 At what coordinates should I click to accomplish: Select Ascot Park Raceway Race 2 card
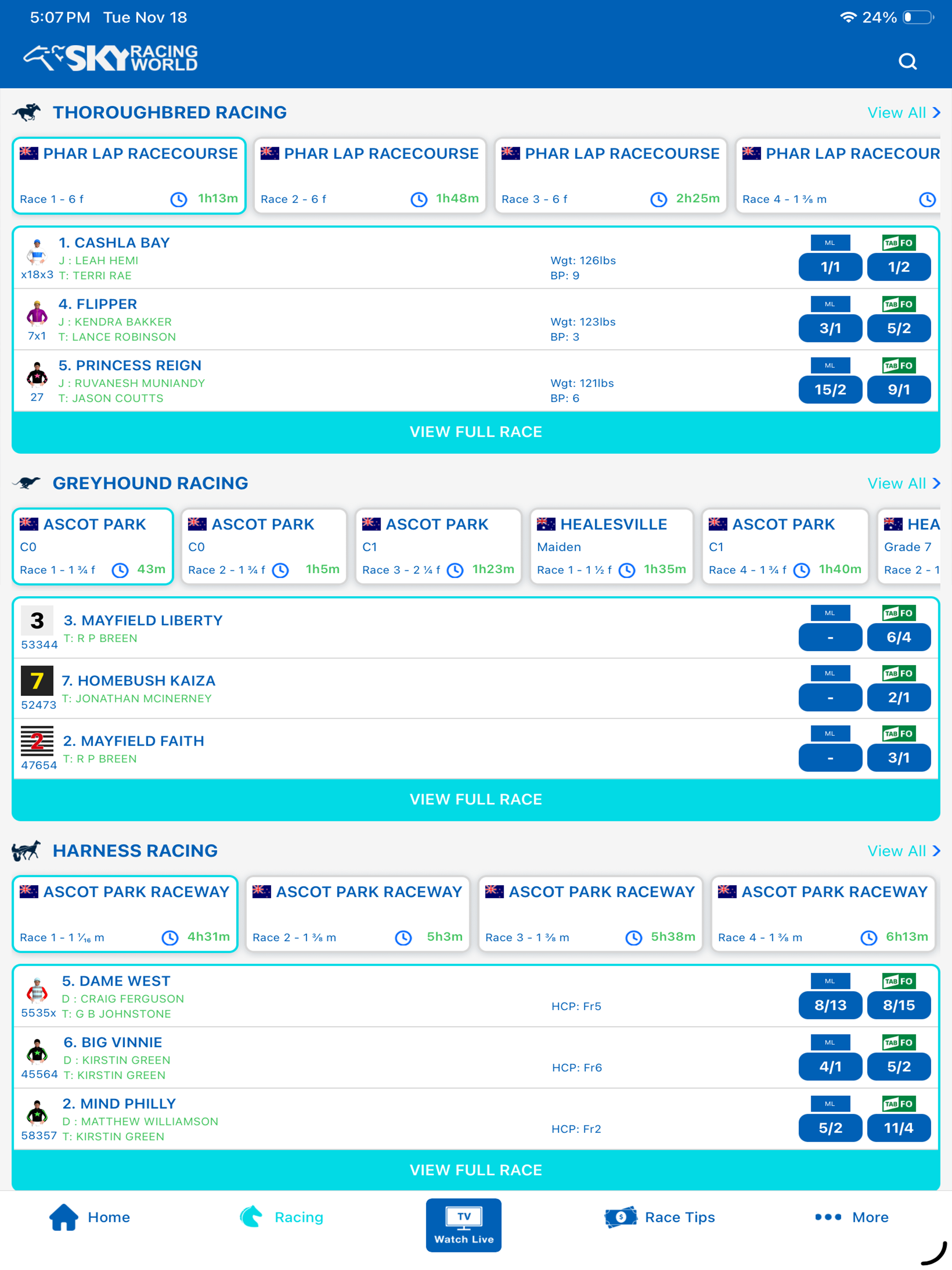[x=357, y=914]
